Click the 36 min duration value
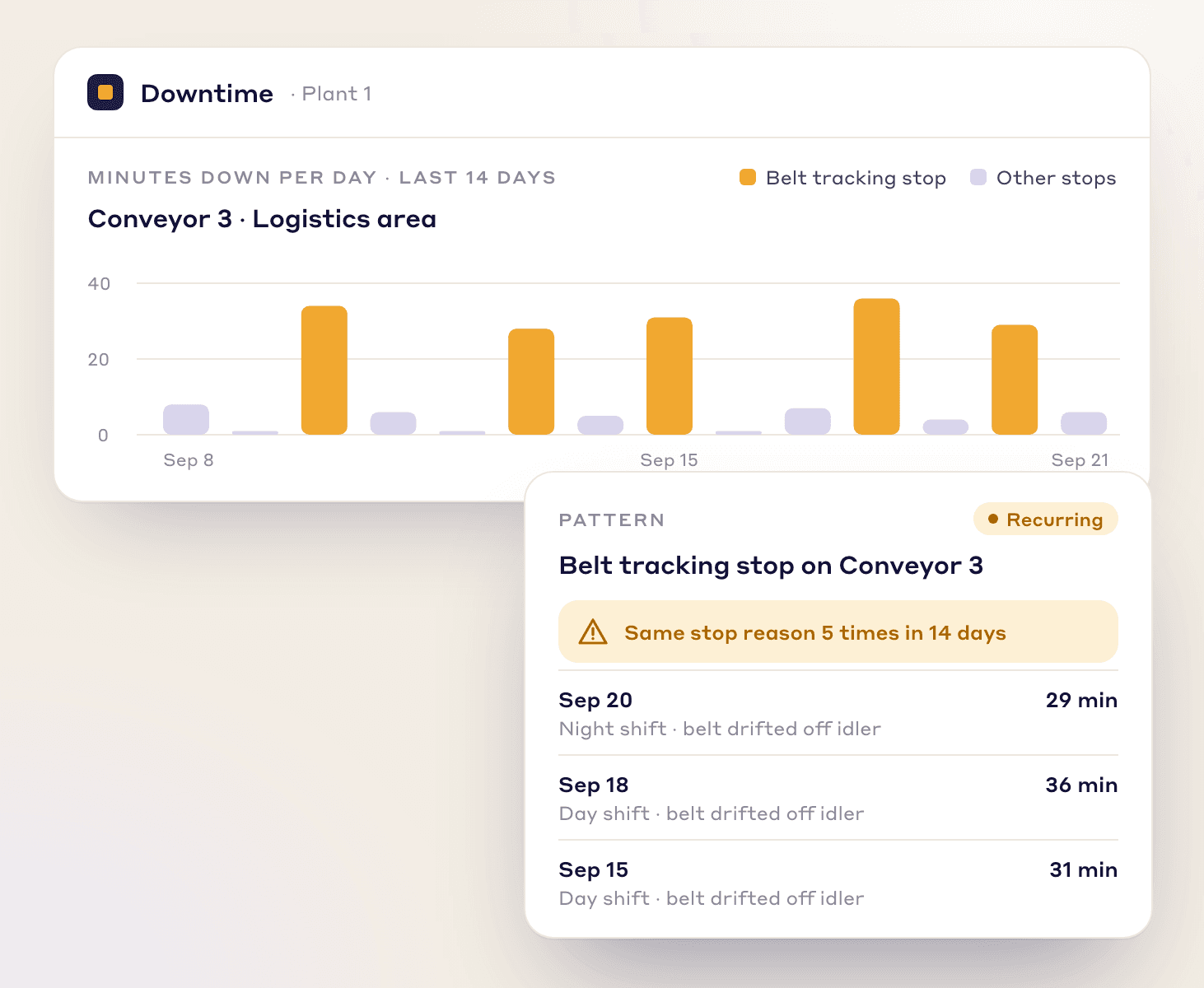The height and width of the screenshot is (988, 1204). pyautogui.click(x=1081, y=785)
